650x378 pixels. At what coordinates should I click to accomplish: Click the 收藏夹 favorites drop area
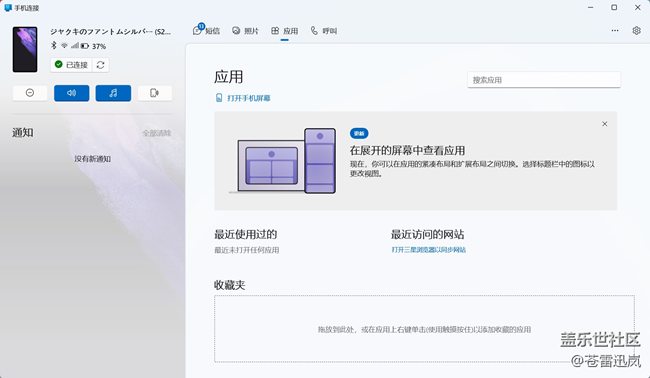(x=424, y=329)
